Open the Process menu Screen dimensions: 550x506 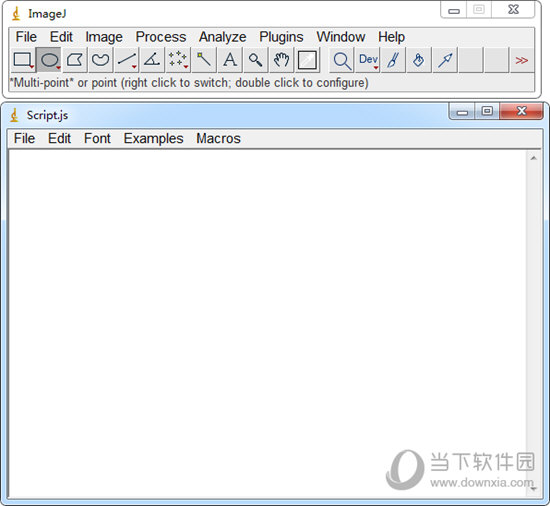pos(161,37)
